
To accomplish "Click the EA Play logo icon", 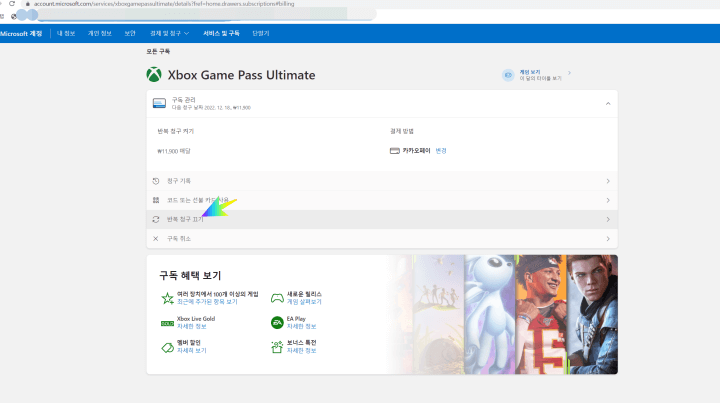I will coord(277,323).
